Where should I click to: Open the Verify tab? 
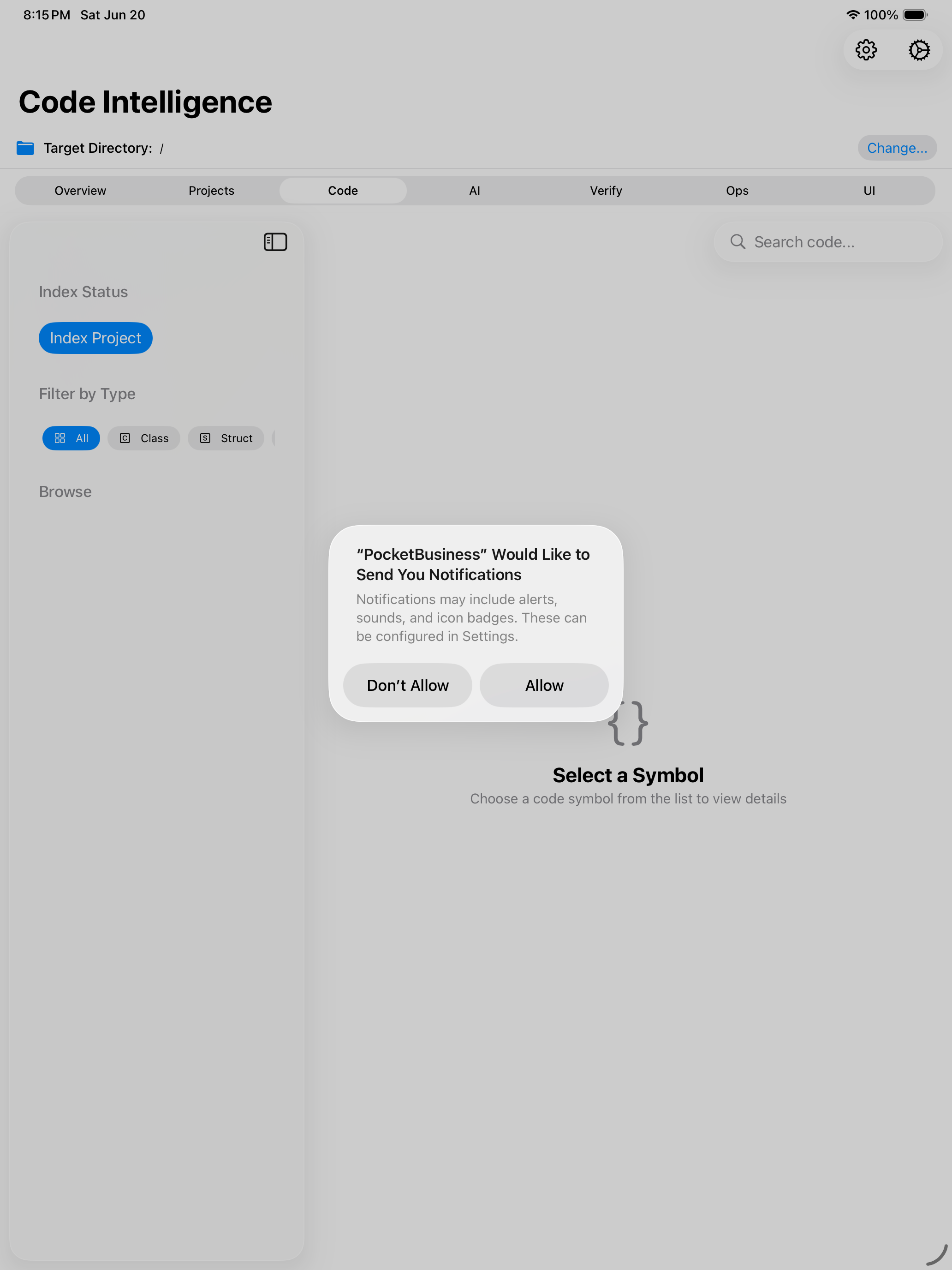coord(606,191)
